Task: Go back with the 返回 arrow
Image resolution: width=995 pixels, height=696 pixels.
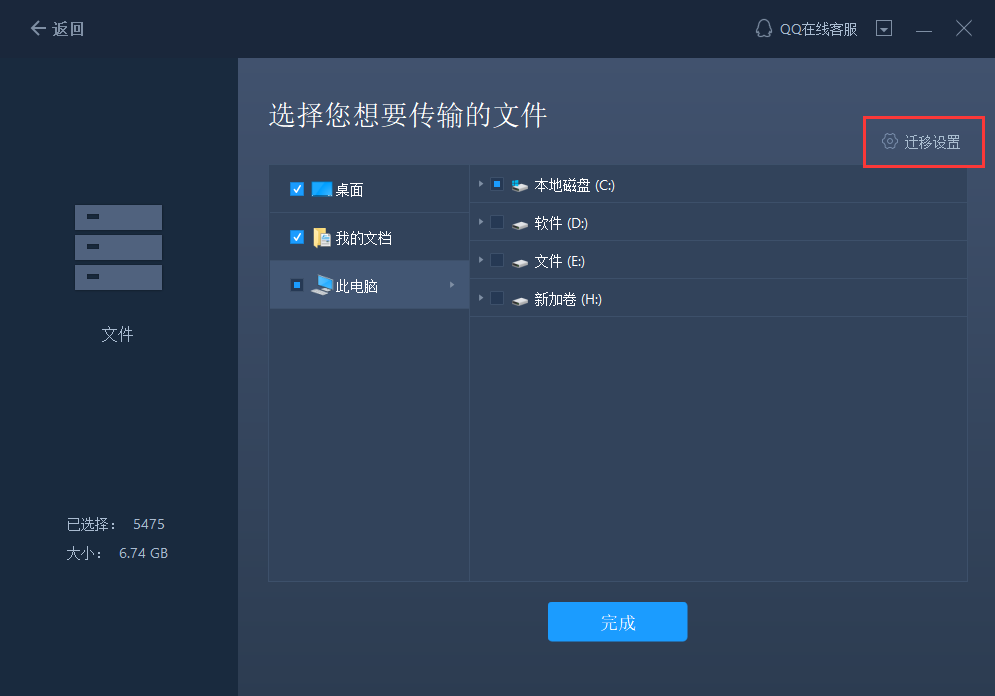Action: [56, 29]
